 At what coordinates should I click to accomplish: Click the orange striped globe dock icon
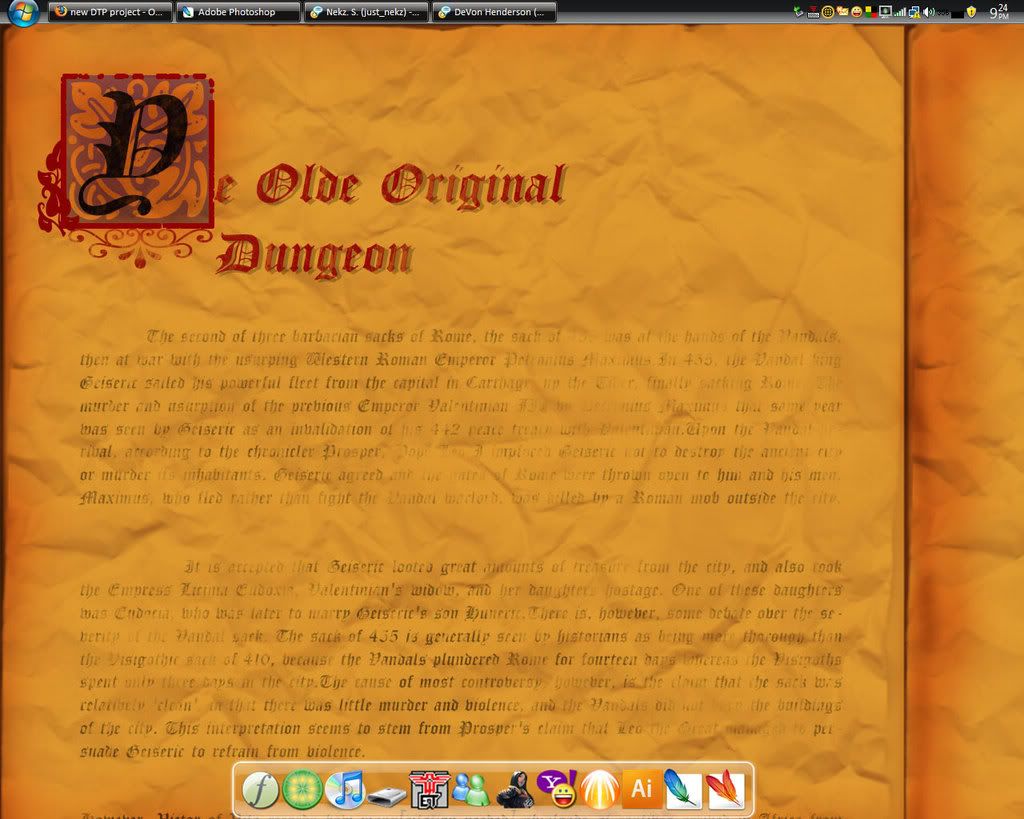coord(598,790)
